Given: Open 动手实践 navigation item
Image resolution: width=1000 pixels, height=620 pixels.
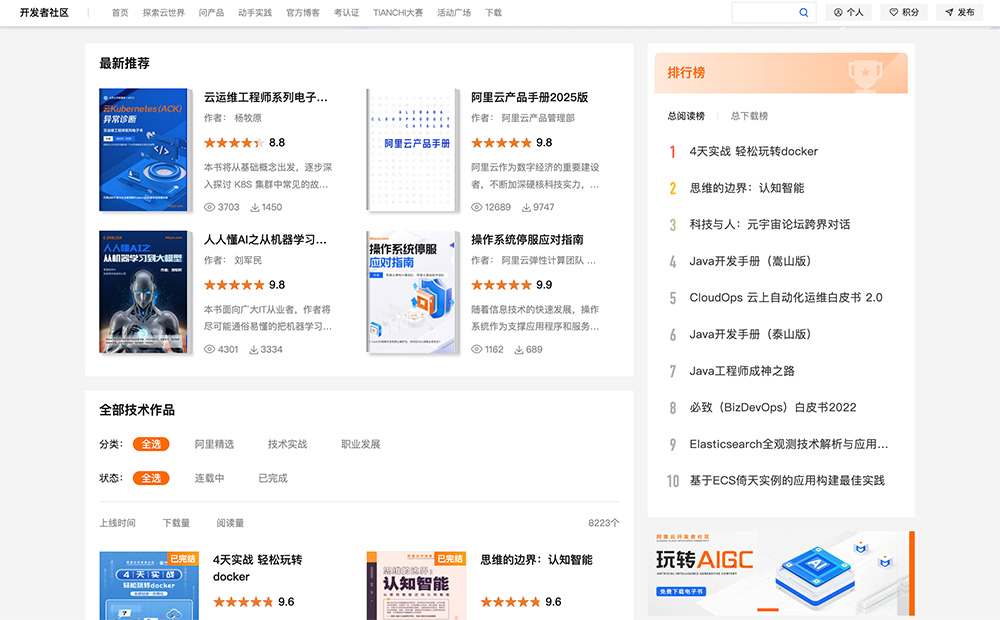Looking at the screenshot, I should pos(255,13).
